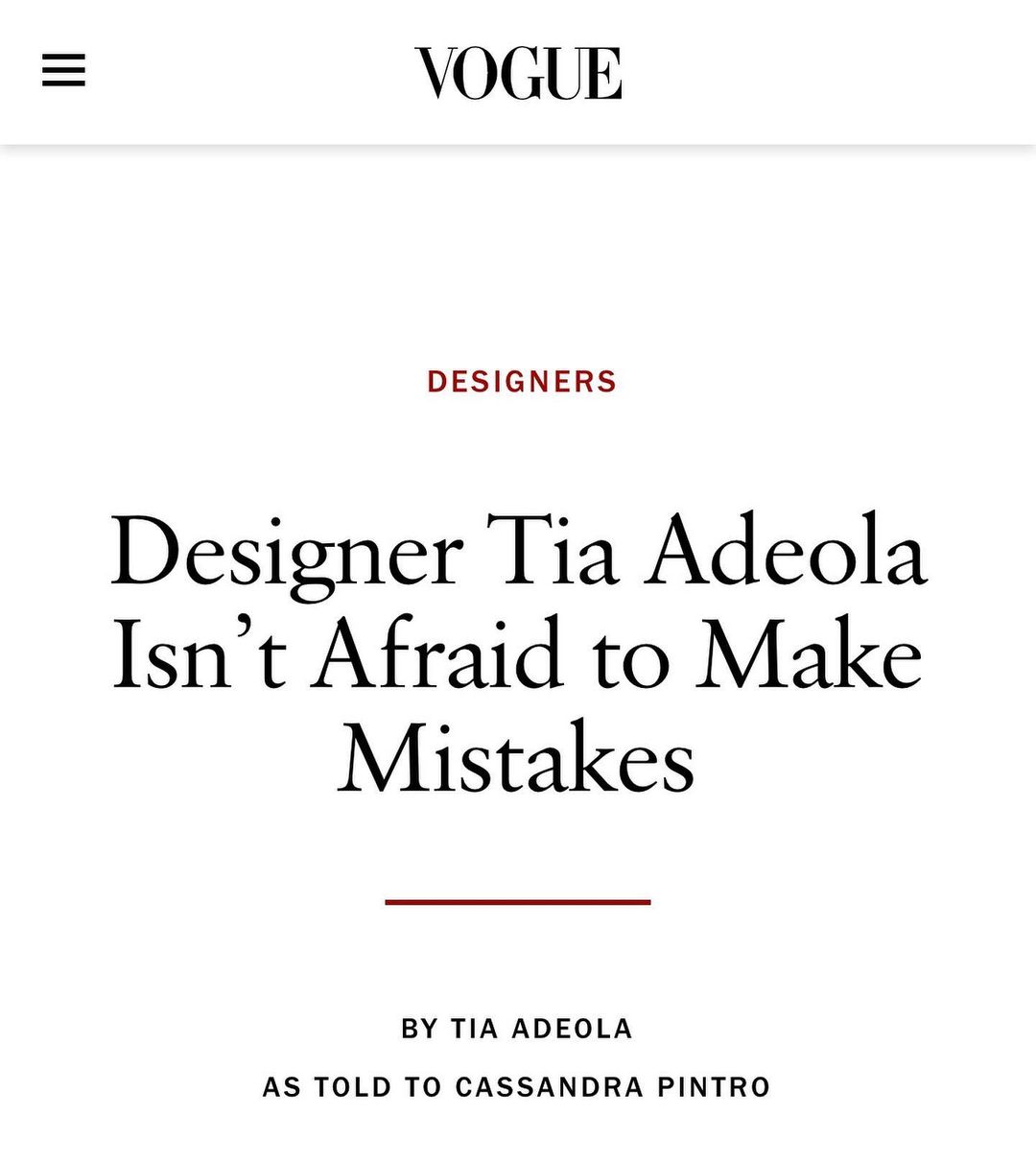Image resolution: width=1036 pixels, height=1163 pixels.
Task: Click the word "to" in the headline
Action: 629,657
